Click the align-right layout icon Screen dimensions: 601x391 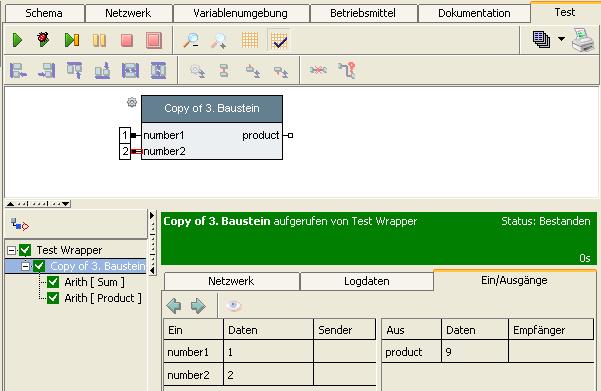click(x=47, y=71)
